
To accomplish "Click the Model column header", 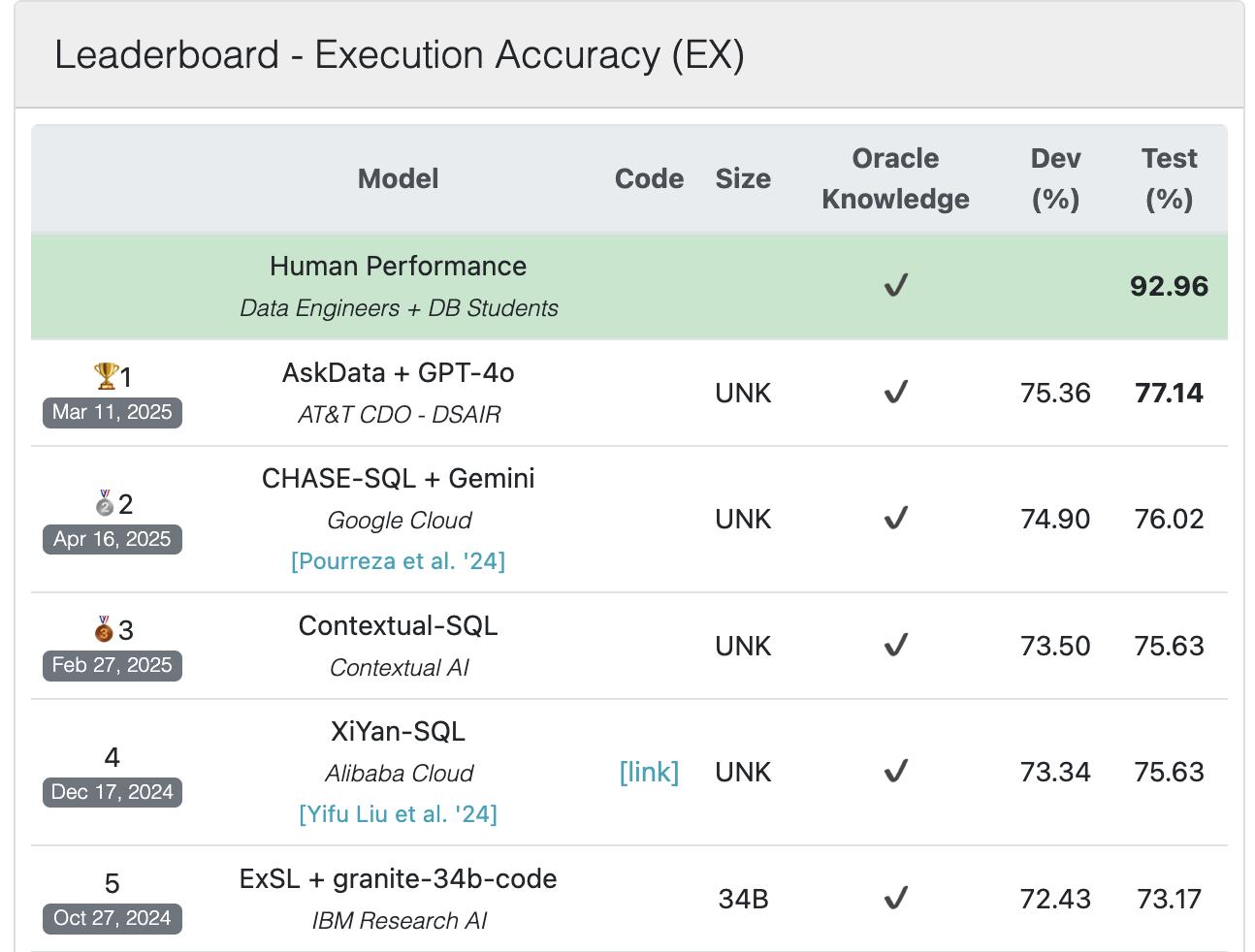I will [x=399, y=179].
